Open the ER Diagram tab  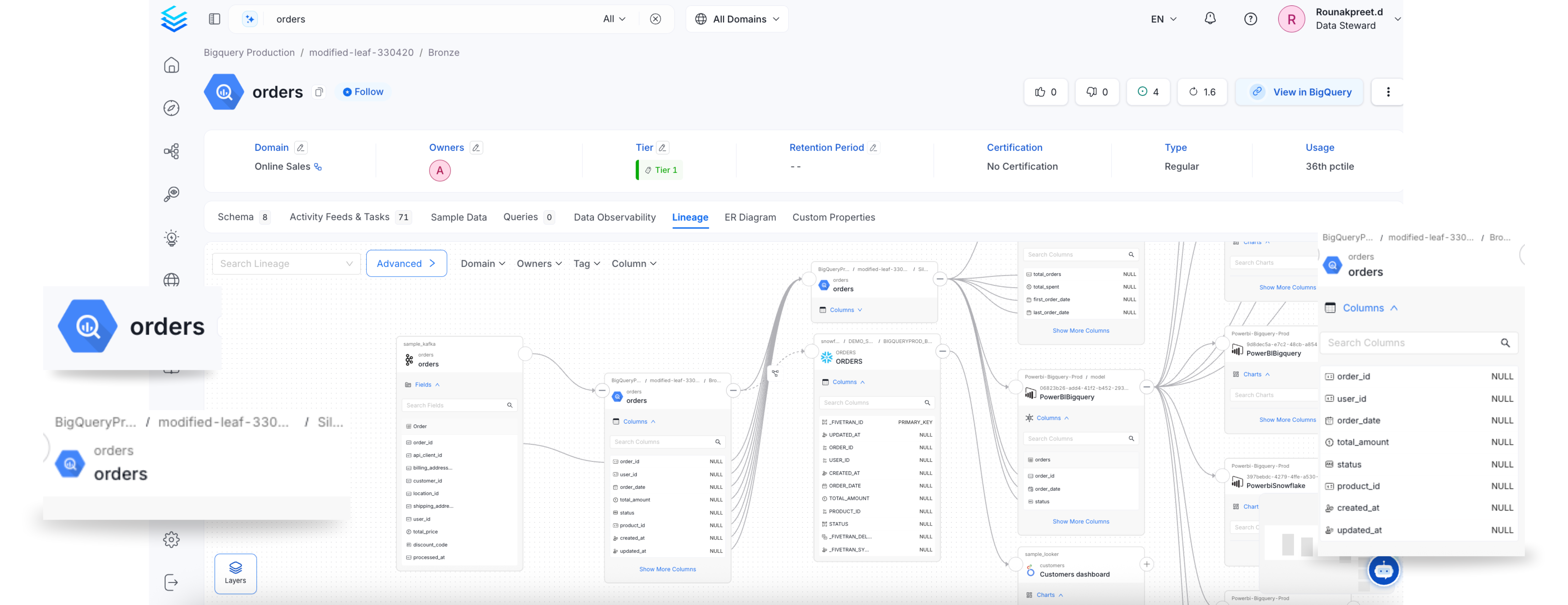[x=750, y=217]
